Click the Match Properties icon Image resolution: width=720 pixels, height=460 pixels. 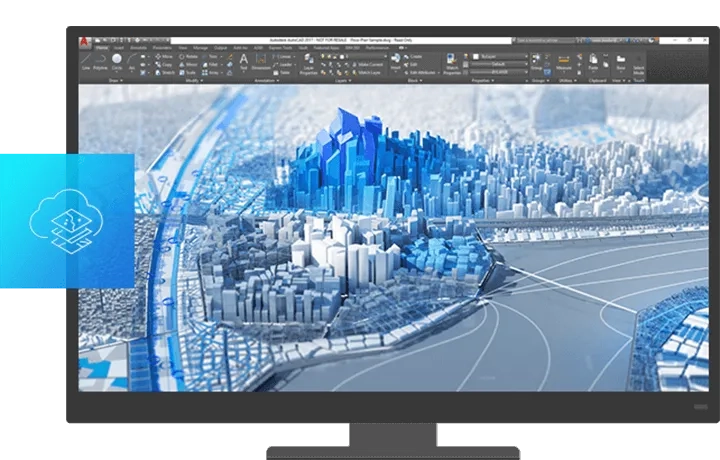[451, 62]
